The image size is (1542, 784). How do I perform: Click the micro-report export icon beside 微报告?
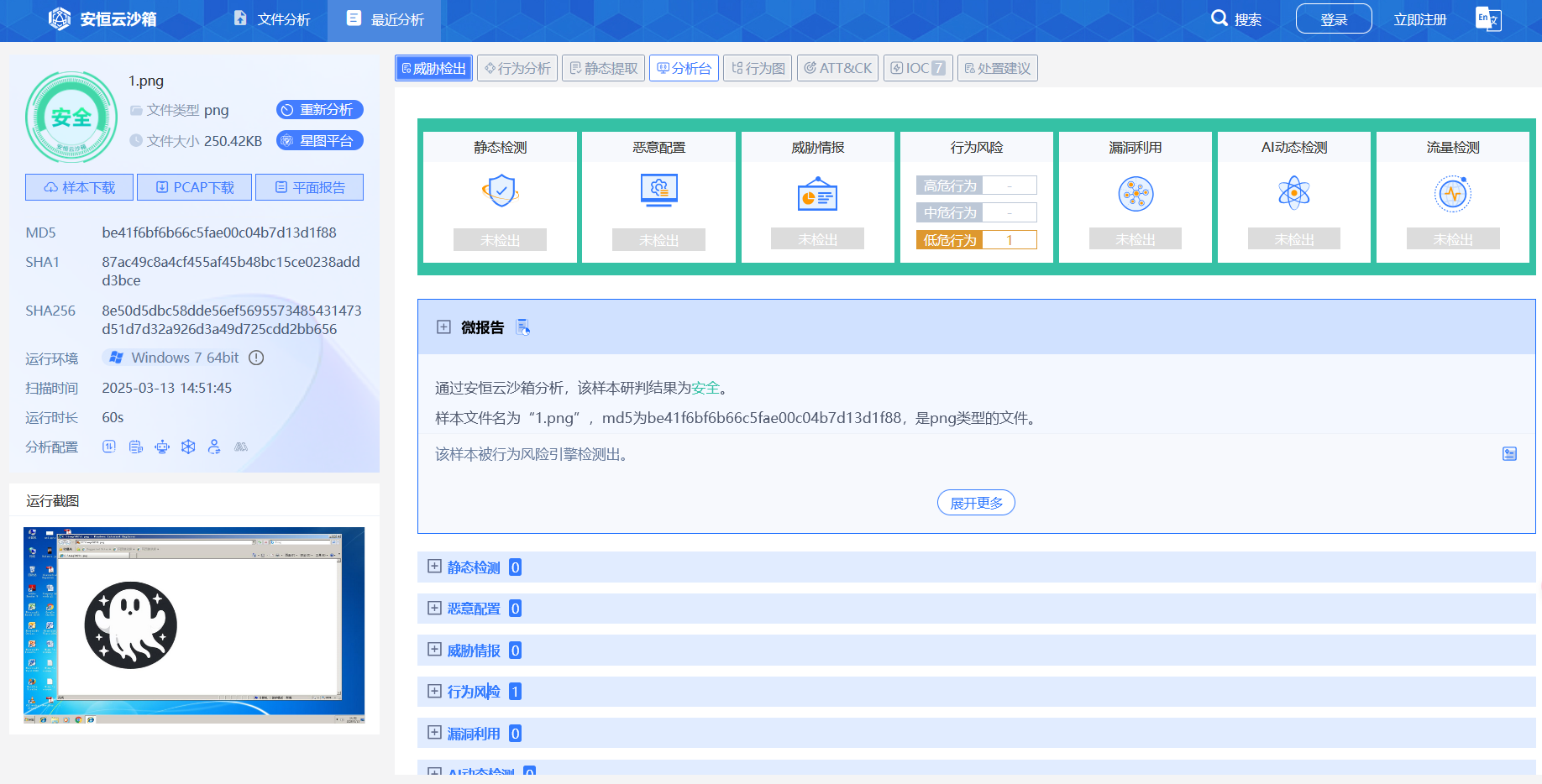[x=522, y=327]
